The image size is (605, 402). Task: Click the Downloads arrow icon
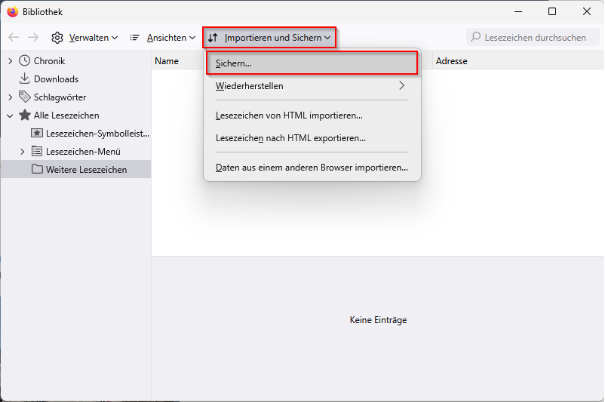point(24,78)
